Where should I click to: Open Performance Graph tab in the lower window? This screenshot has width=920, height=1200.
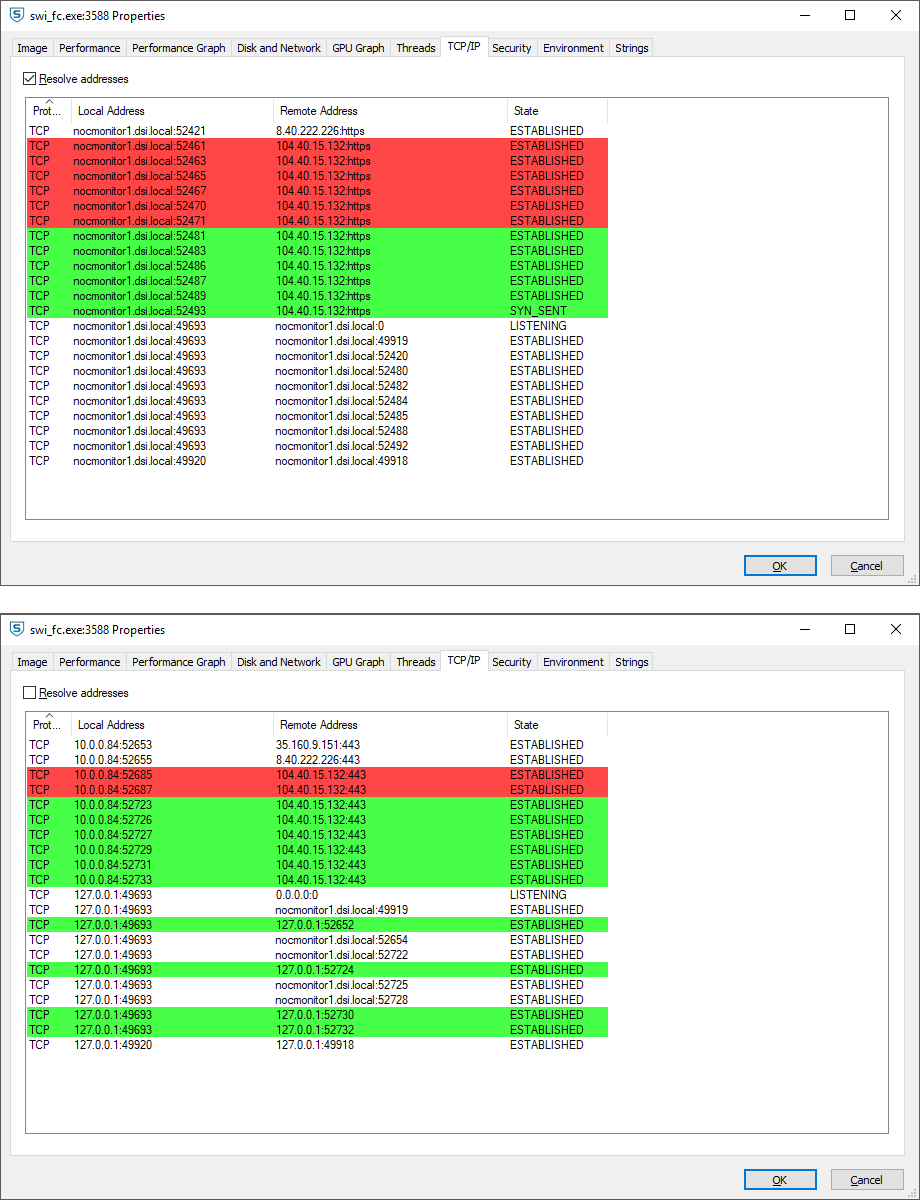[179, 662]
